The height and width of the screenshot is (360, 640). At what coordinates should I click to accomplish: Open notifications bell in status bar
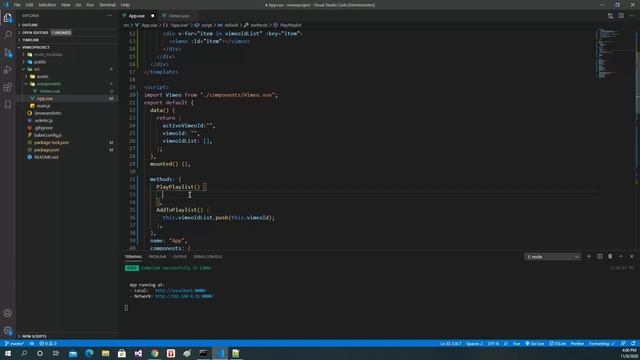pos(633,344)
